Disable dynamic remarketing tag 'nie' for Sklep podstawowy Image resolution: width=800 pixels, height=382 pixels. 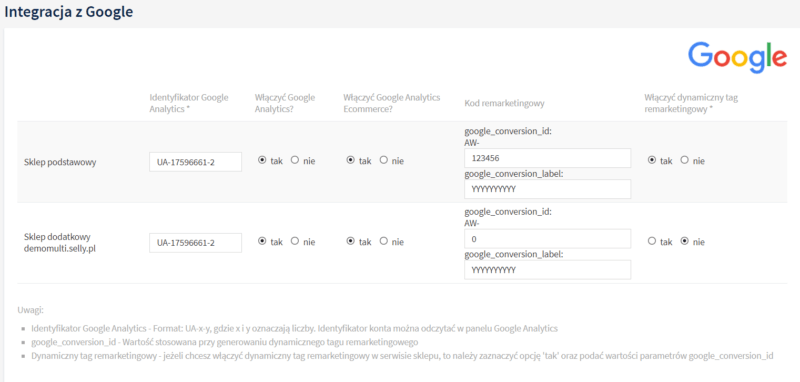click(x=685, y=160)
